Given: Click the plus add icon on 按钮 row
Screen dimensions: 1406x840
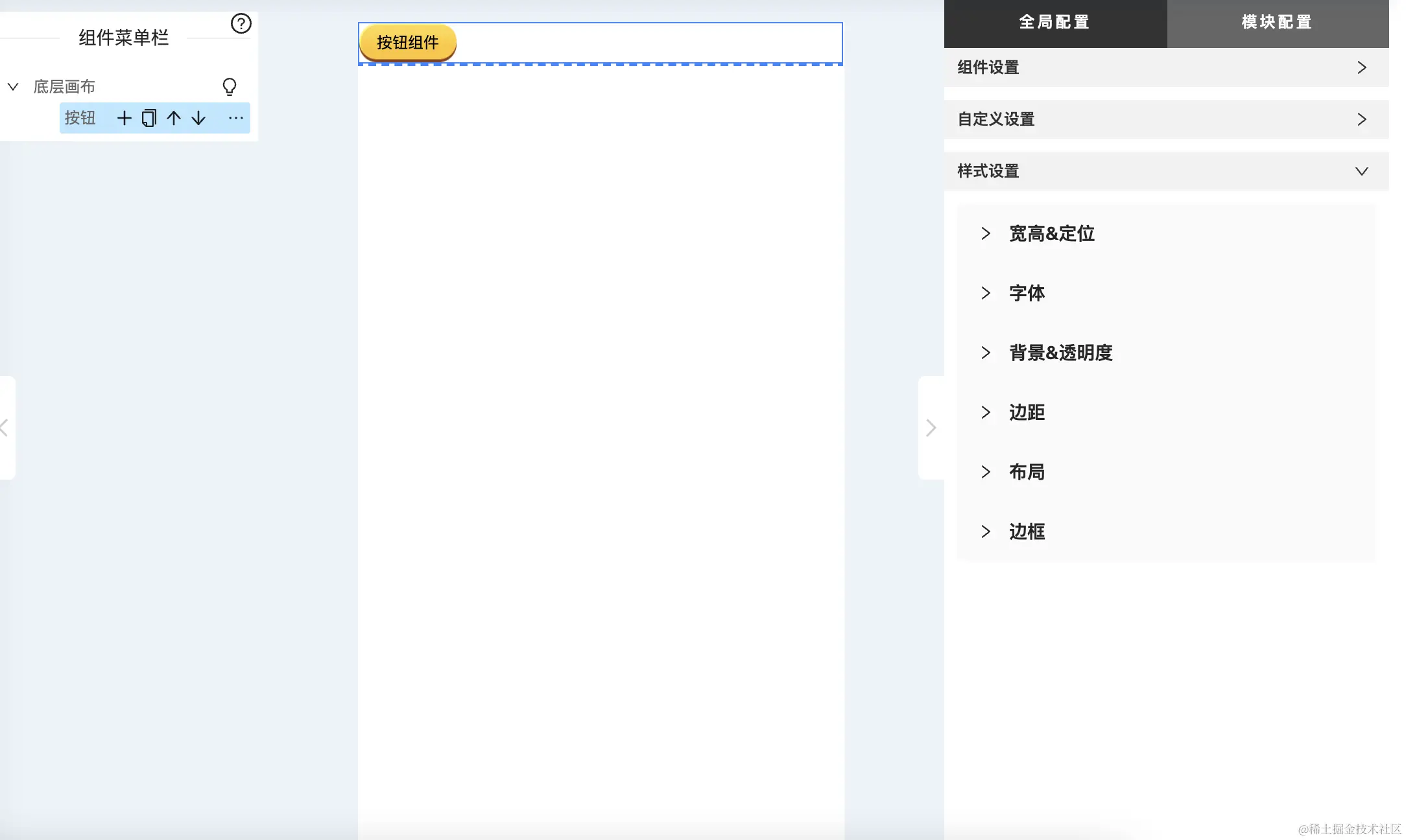Looking at the screenshot, I should 124,118.
